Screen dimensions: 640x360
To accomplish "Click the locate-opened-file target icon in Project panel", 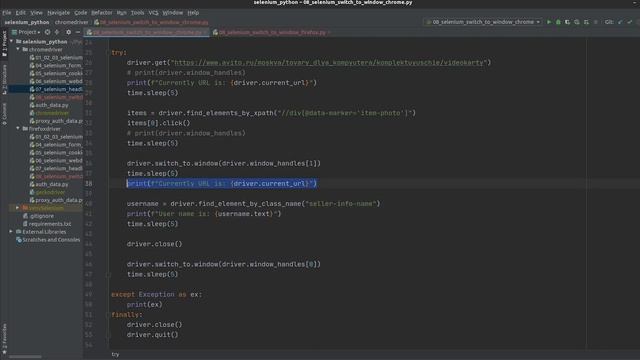I will (x=47, y=32).
